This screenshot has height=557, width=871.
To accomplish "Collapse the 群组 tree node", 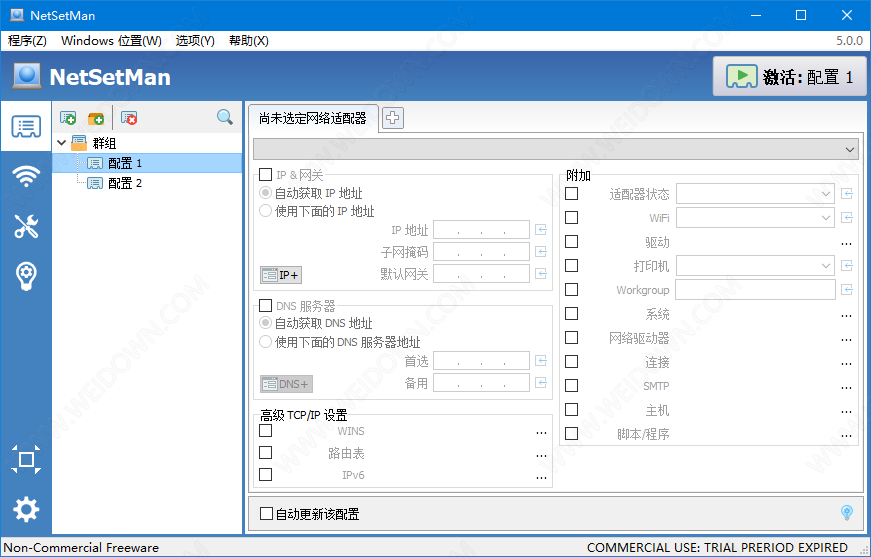I will pos(62,143).
